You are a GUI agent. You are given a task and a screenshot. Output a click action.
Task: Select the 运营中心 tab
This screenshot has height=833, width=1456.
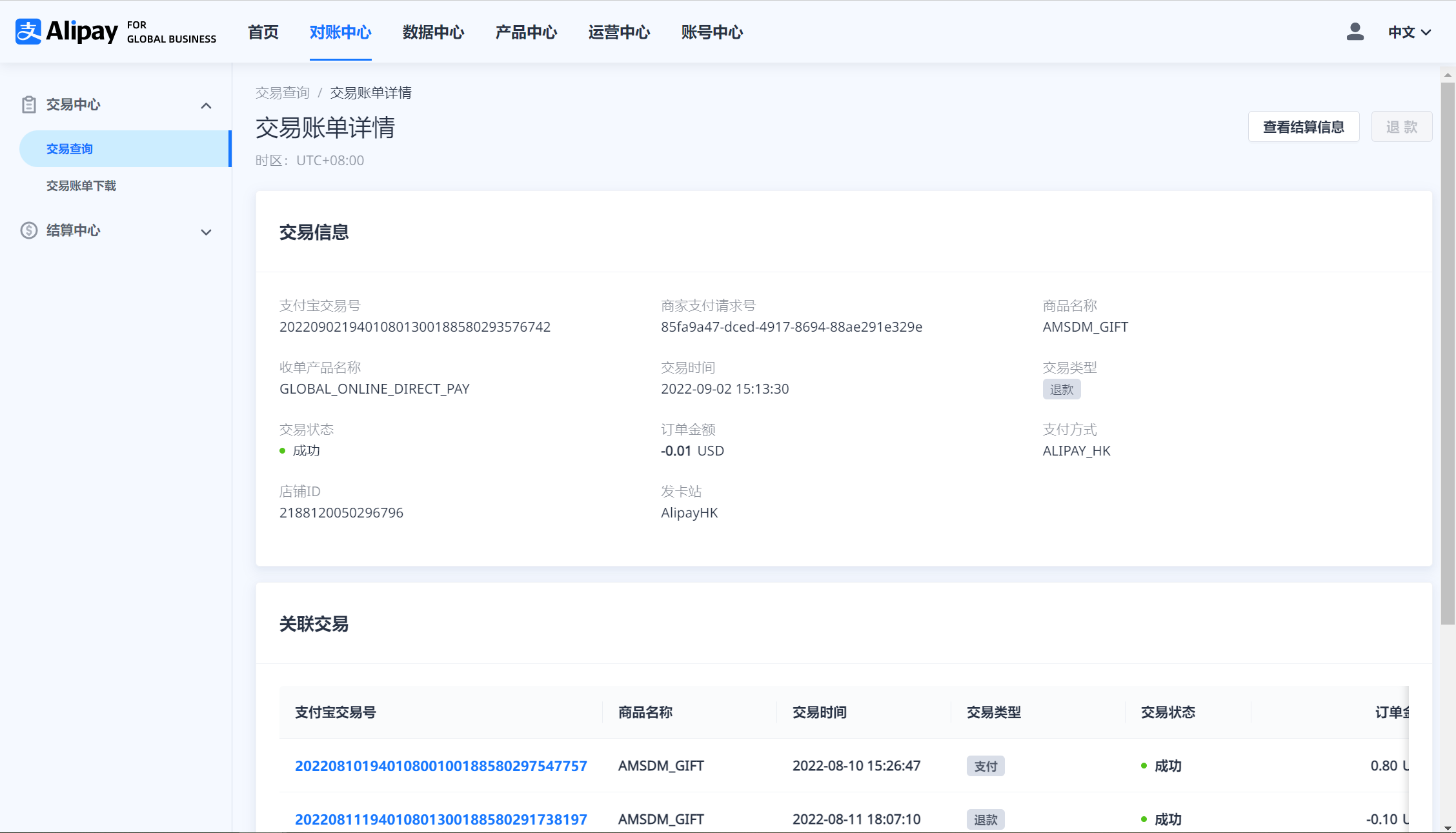619,32
